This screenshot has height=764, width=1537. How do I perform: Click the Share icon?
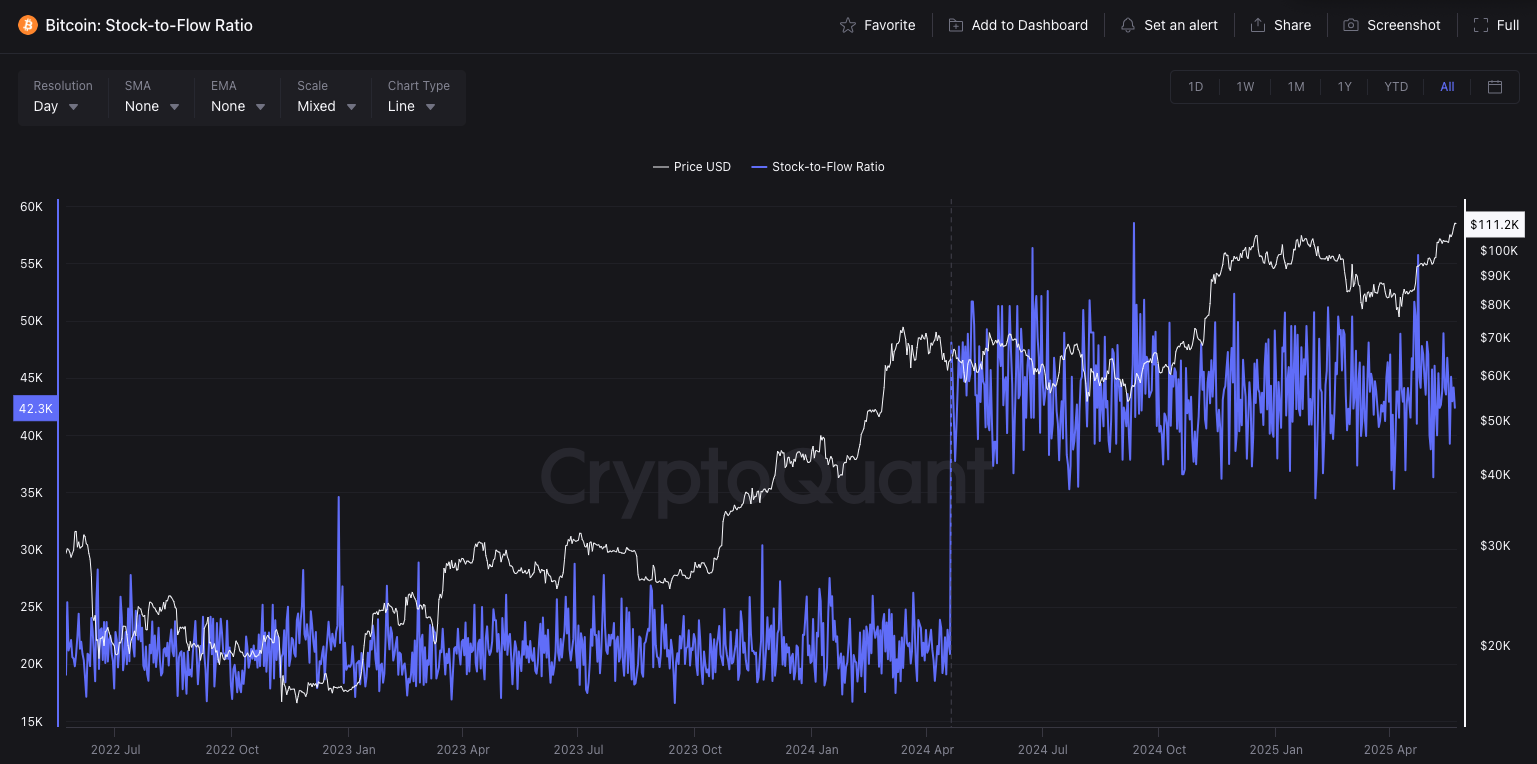[1258, 25]
